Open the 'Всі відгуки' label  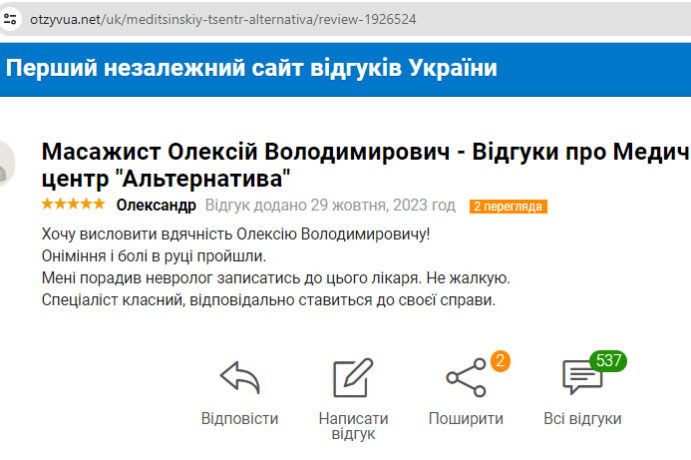point(582,418)
